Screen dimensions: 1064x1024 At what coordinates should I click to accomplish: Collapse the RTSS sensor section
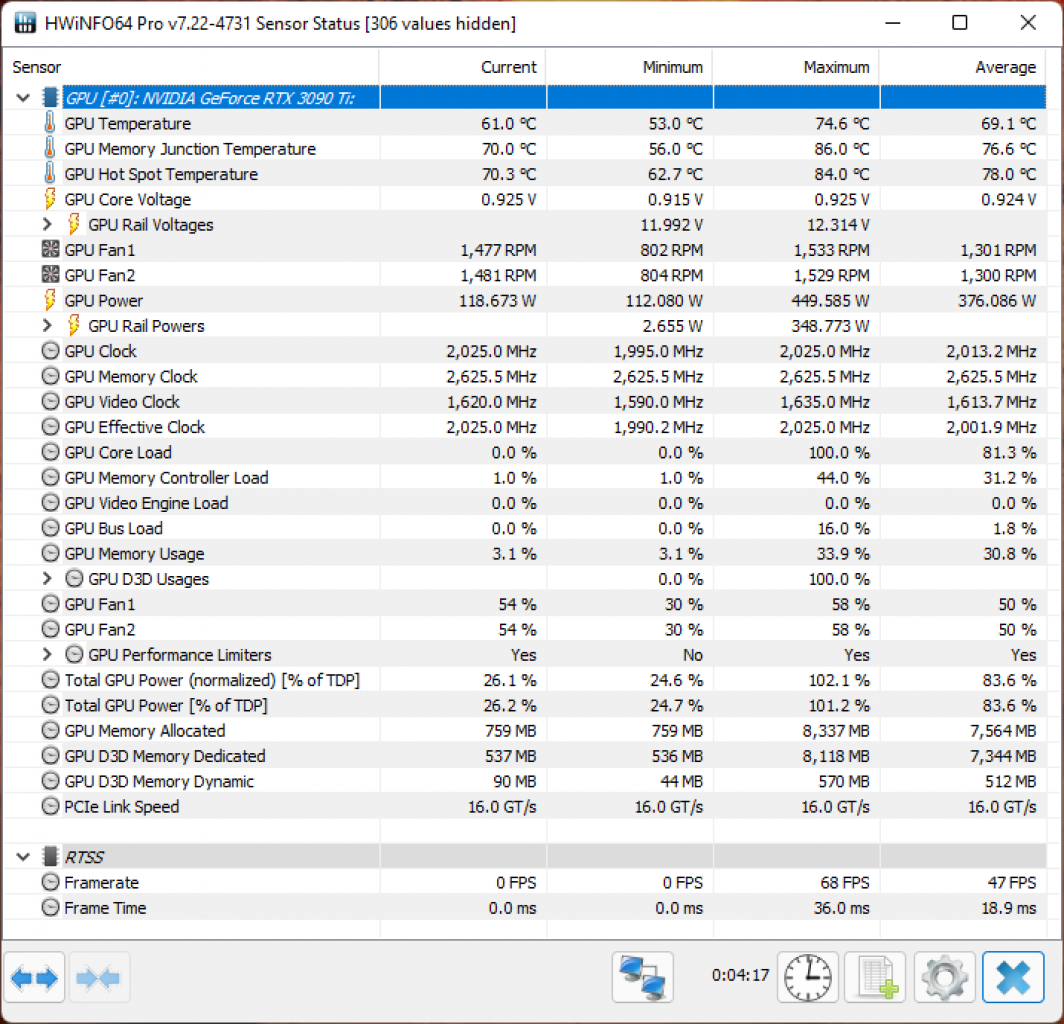point(23,856)
